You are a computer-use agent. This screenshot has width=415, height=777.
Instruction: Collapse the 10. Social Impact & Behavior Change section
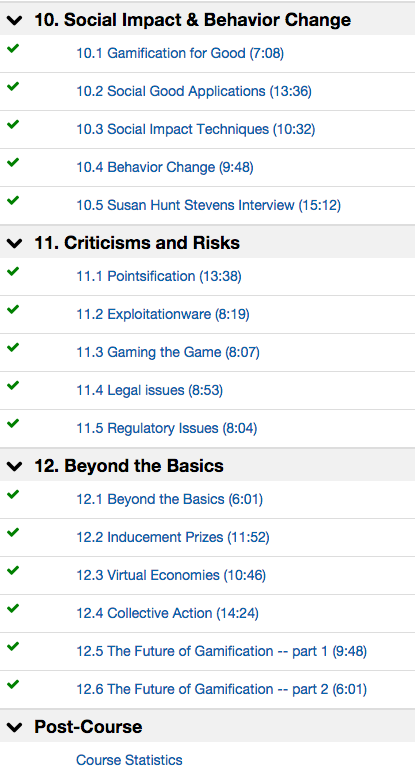coord(15,20)
